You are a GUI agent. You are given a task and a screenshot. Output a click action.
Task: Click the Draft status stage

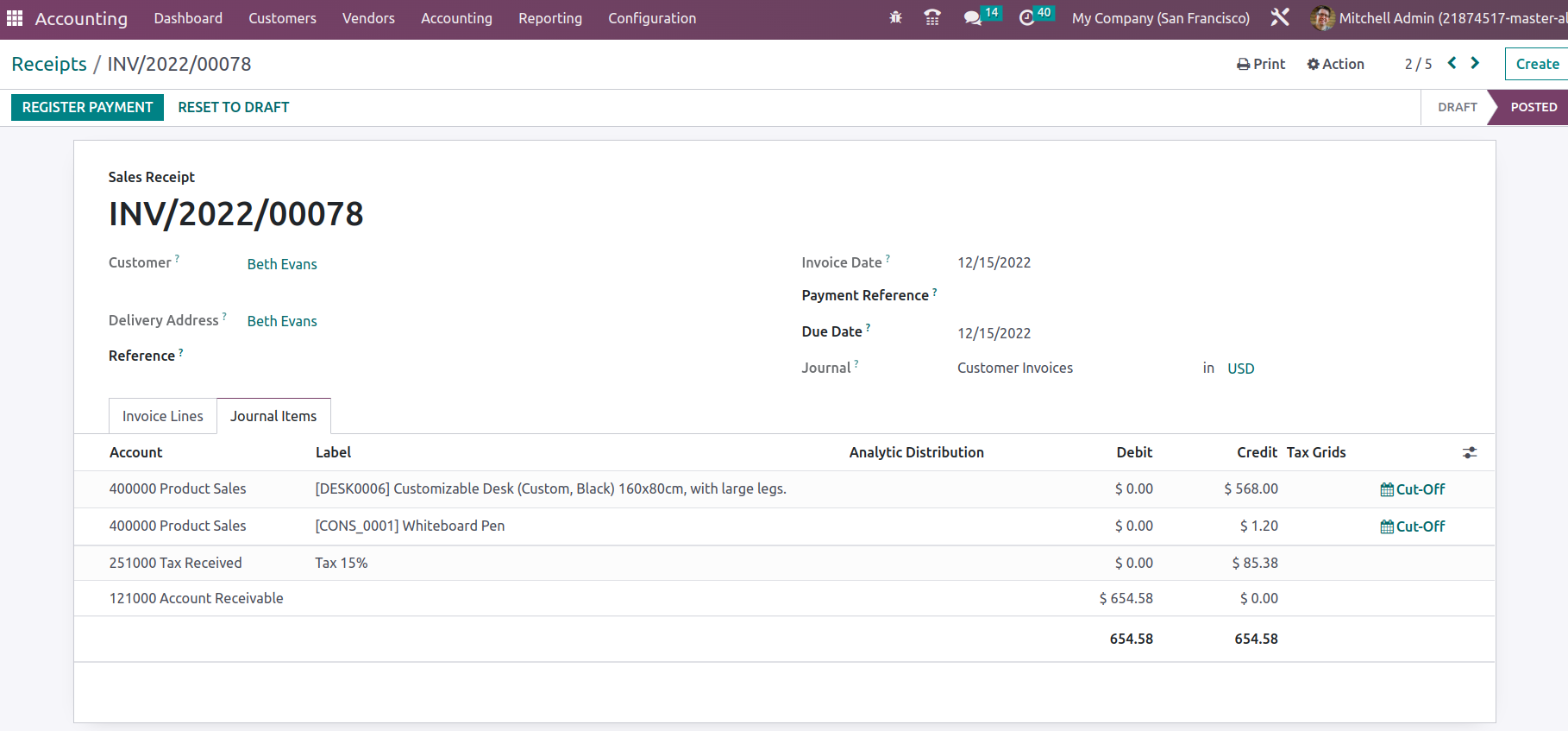[1457, 107]
